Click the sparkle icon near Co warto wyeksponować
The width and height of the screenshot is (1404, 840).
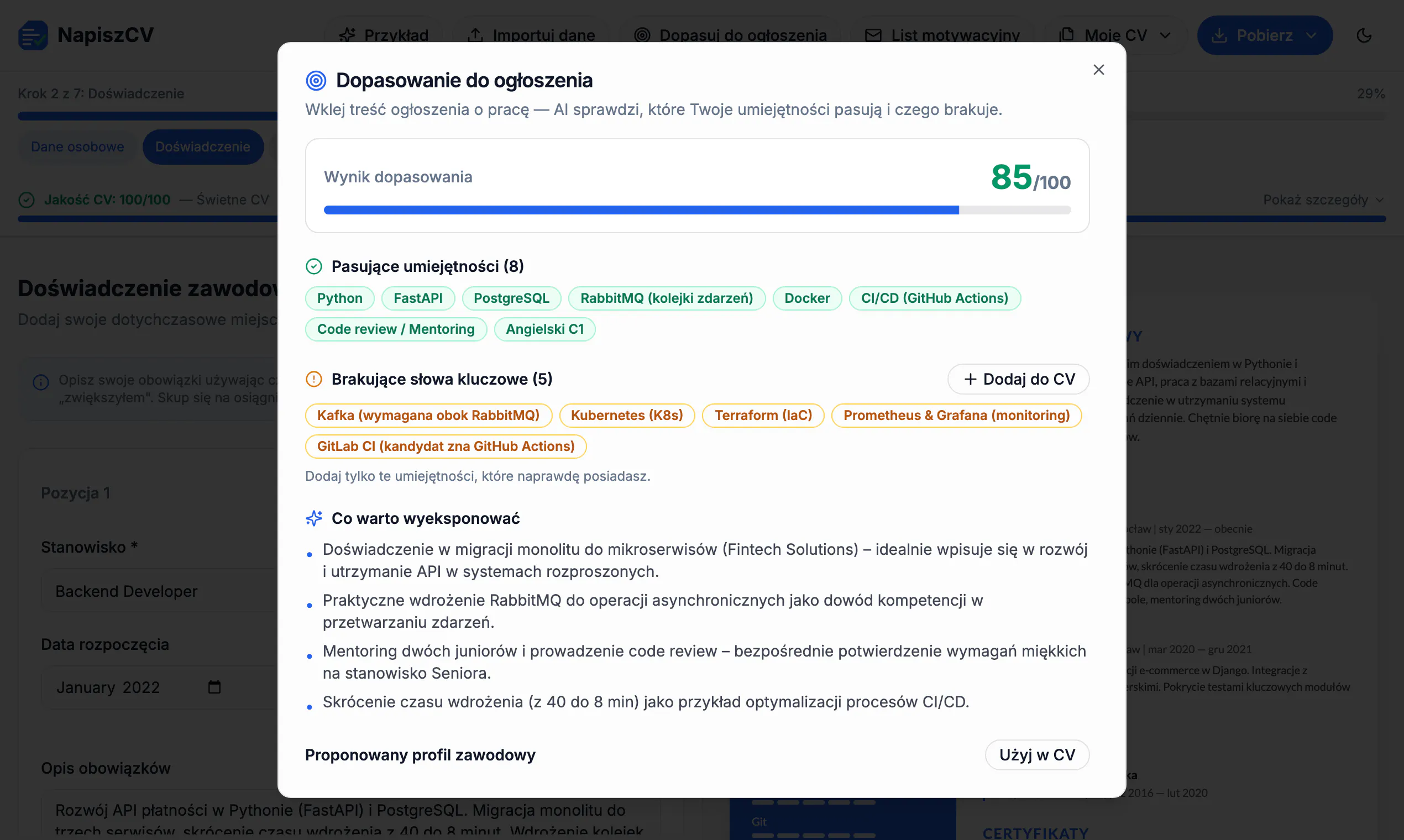coord(314,518)
